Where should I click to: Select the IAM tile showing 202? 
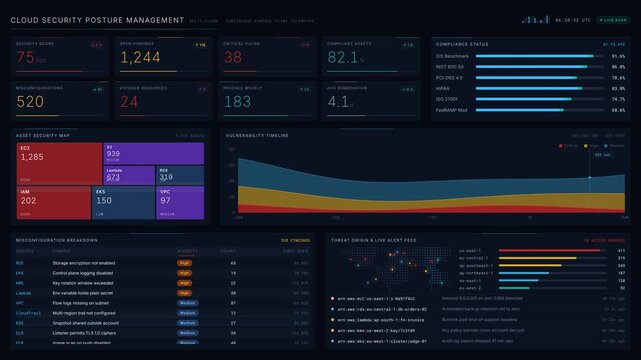(x=54, y=203)
